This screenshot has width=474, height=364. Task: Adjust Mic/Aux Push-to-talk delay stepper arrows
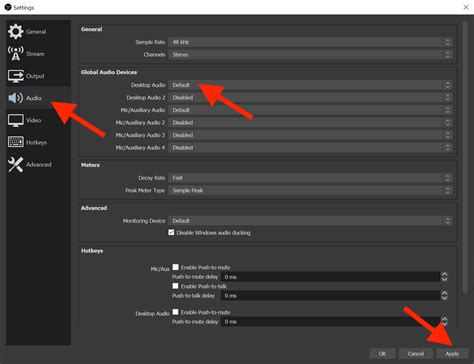click(x=444, y=296)
